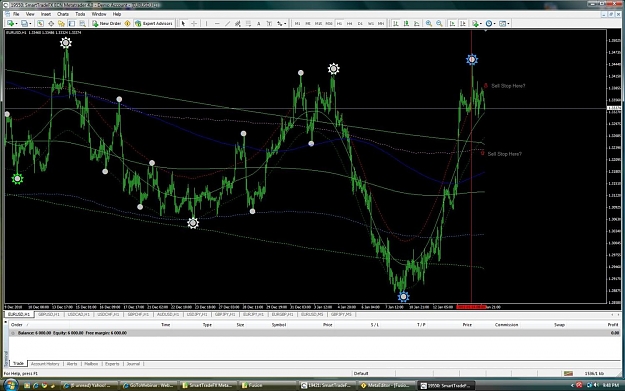Select the text label tool

point(269,24)
